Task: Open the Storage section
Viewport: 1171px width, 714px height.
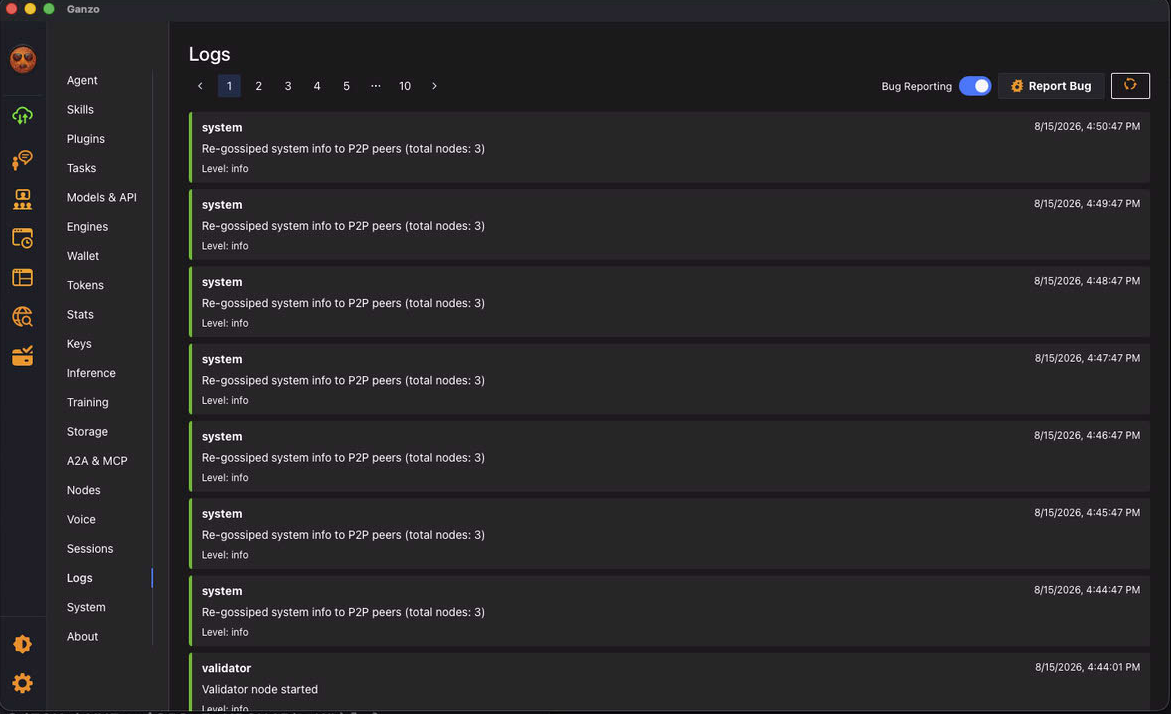Action: pyautogui.click(x=87, y=432)
